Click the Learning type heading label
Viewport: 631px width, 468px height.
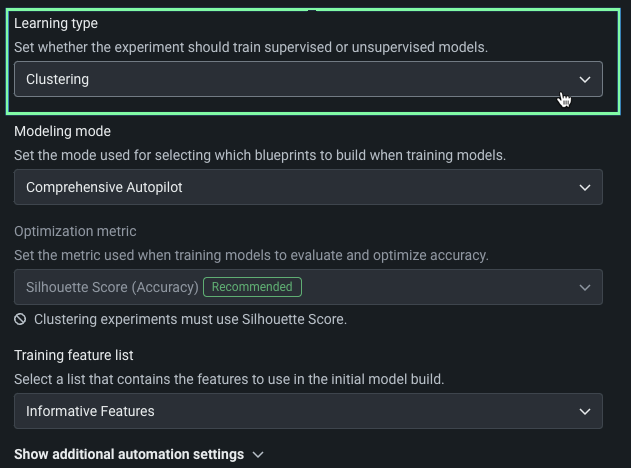coord(56,23)
